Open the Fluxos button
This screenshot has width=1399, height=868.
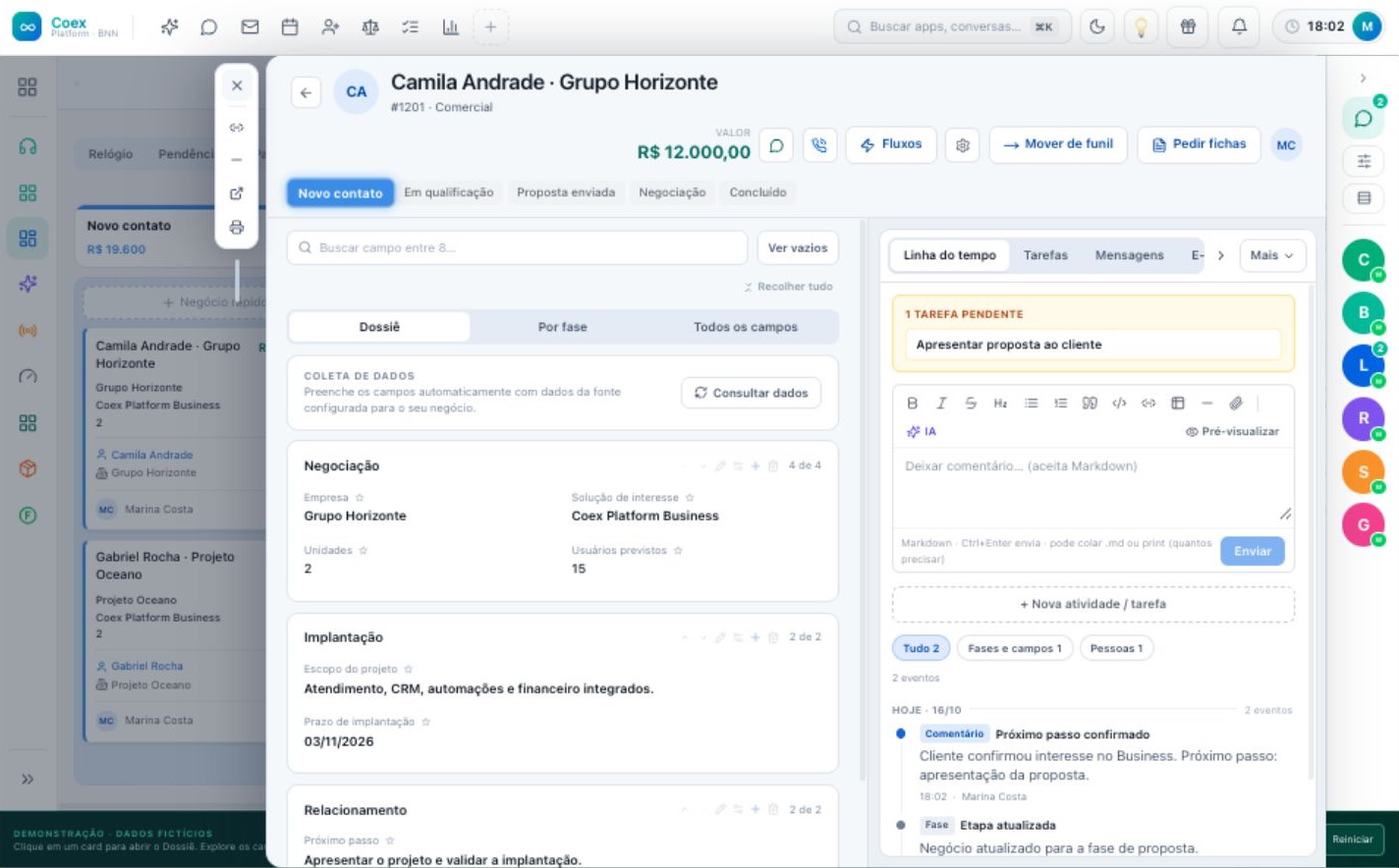click(891, 144)
